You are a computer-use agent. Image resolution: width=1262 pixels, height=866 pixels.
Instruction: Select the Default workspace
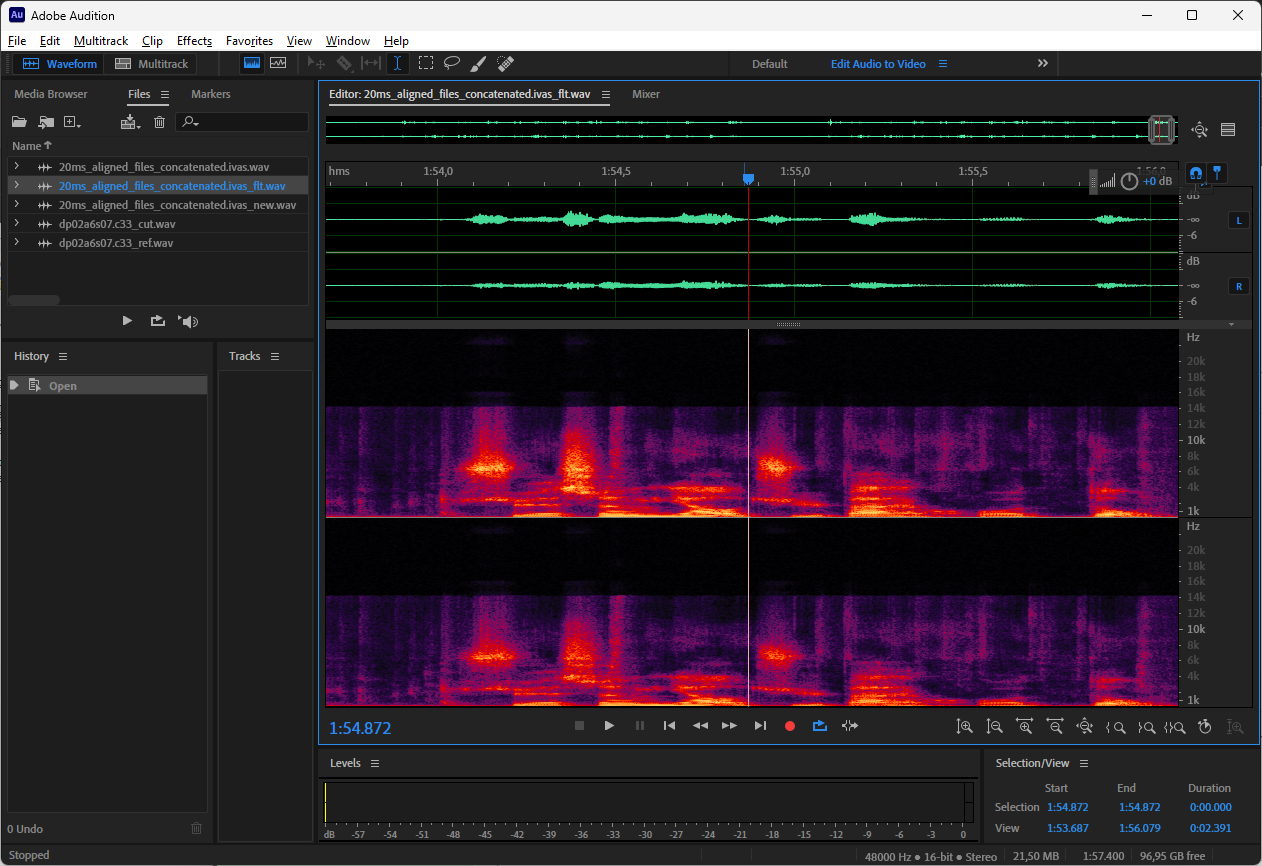click(769, 64)
